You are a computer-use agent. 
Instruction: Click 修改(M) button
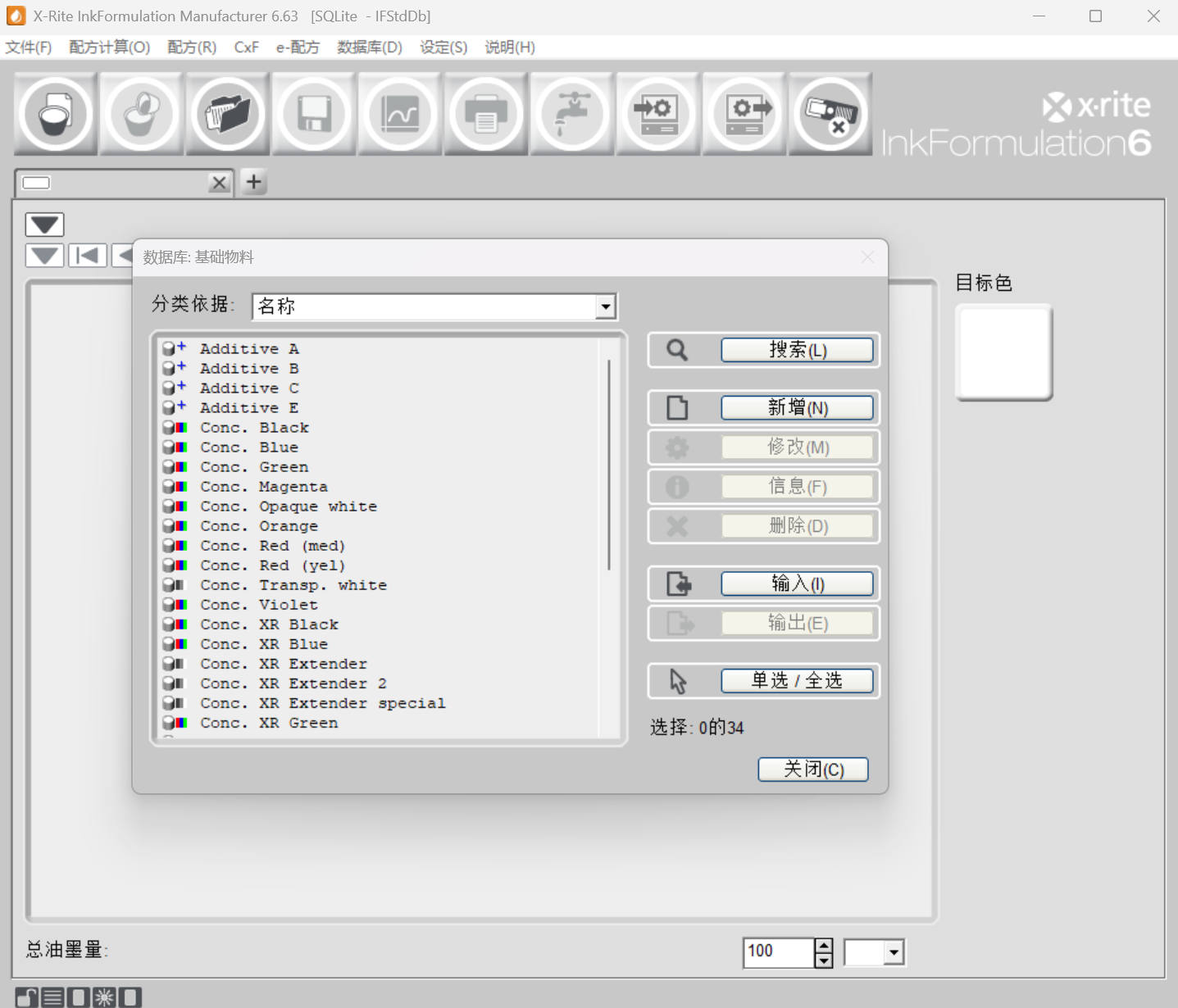pyautogui.click(x=797, y=447)
